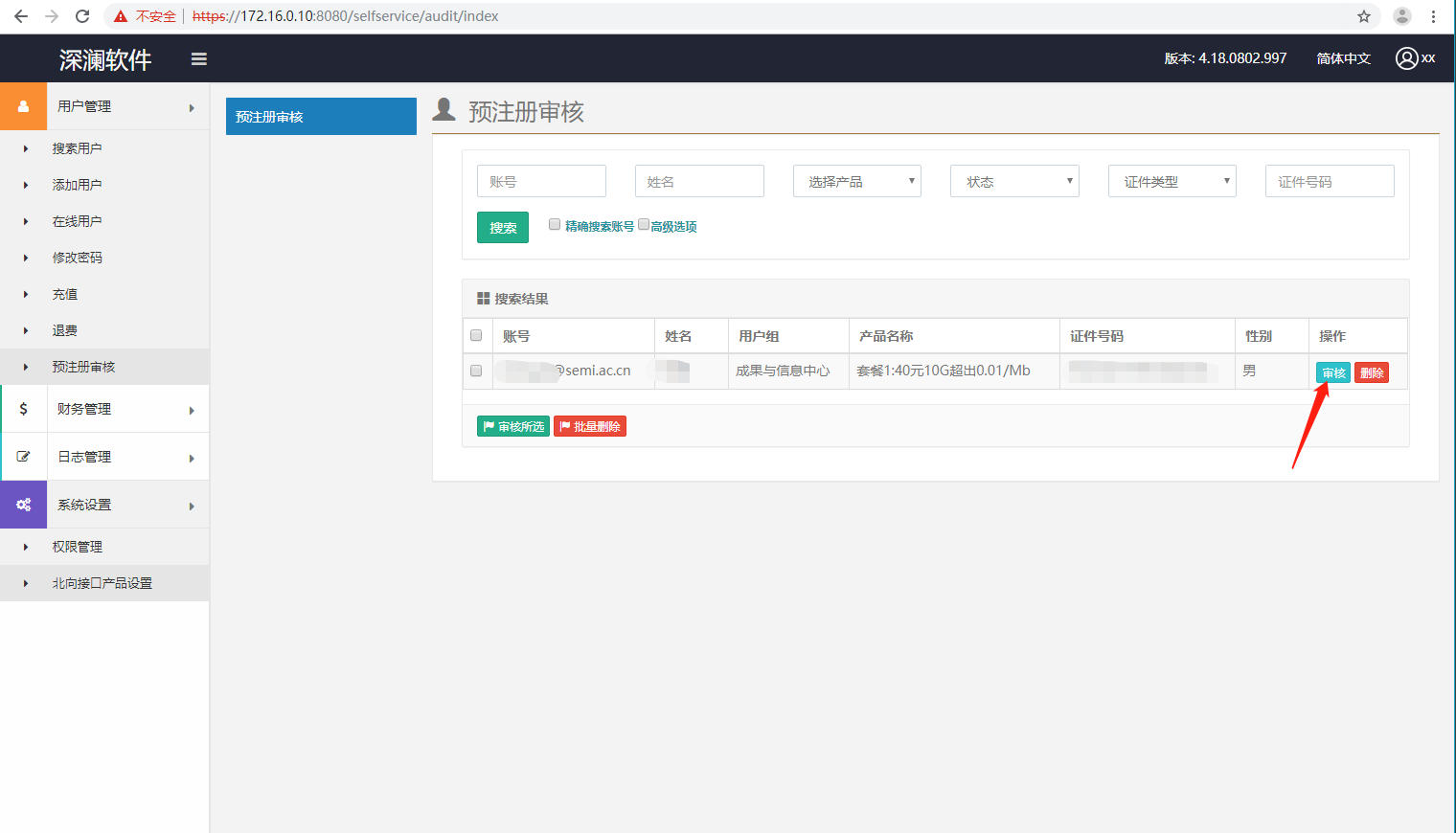The image size is (1456, 833).
Task: Click the blue 审核 button in row
Action: (x=1333, y=373)
